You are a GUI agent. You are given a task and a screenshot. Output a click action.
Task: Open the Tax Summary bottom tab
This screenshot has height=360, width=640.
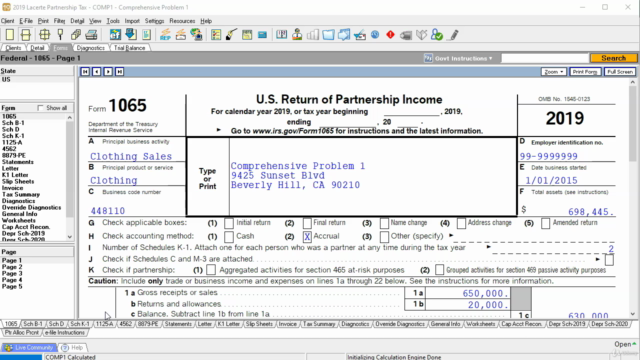319,324
